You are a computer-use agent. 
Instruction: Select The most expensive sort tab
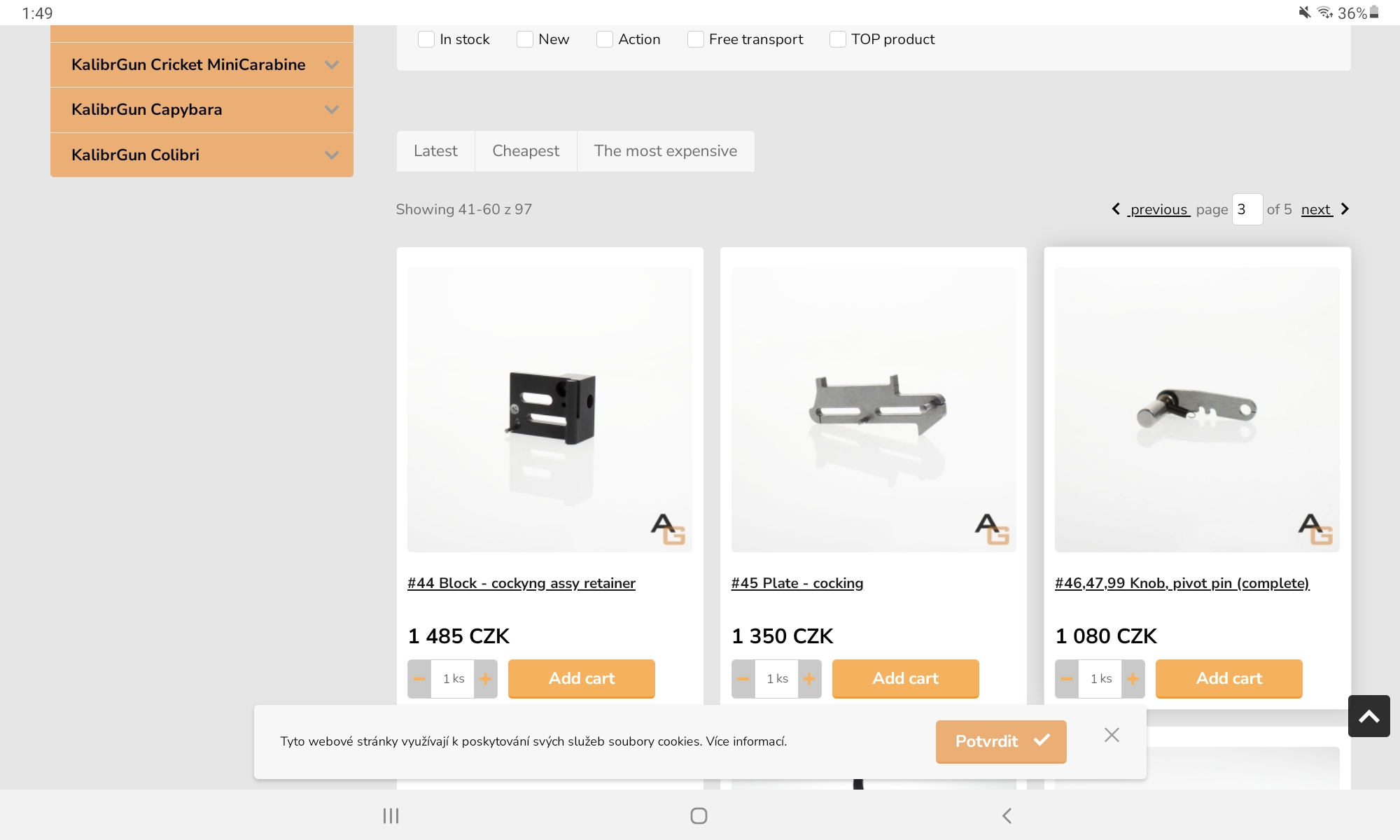[x=665, y=151]
